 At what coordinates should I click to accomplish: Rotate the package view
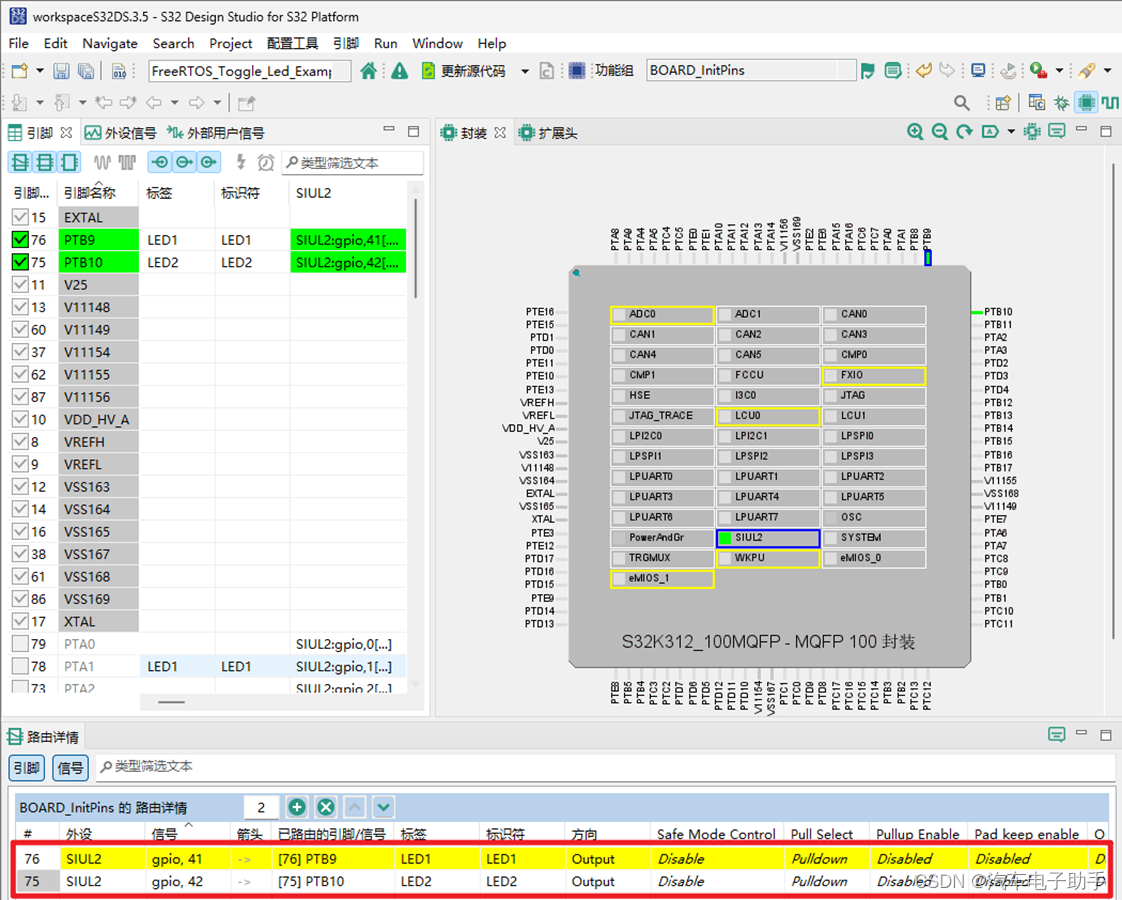965,132
